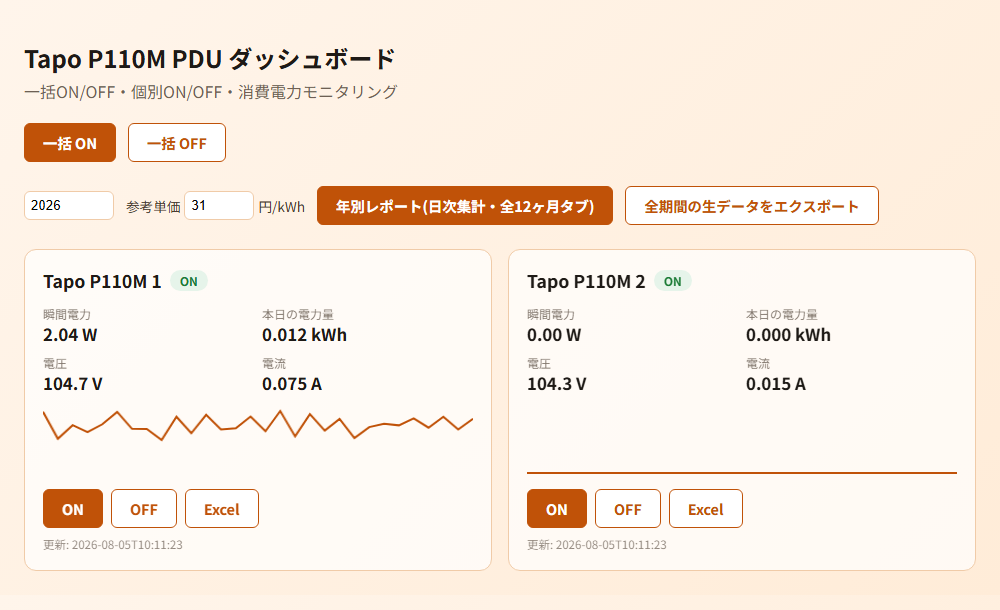Generate the 年別レポート yearly report

point(465,205)
